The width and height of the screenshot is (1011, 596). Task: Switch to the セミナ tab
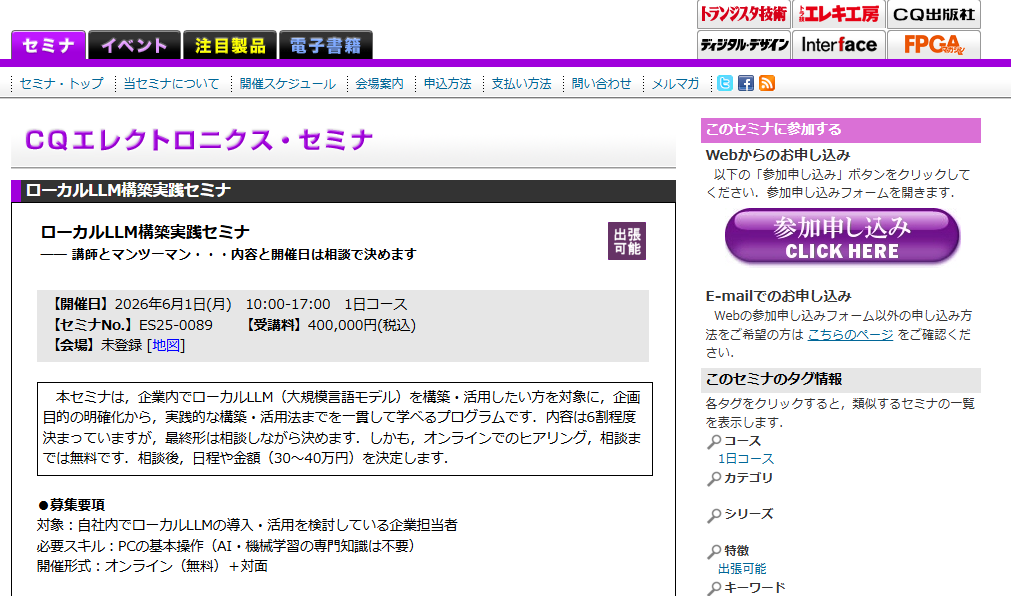(48, 45)
